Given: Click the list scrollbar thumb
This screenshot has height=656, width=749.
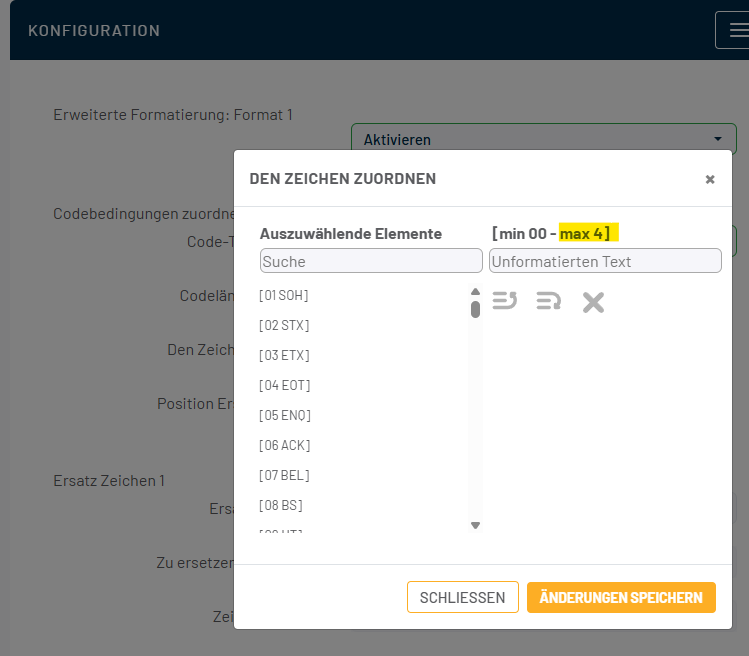Looking at the screenshot, I should pos(475,308).
